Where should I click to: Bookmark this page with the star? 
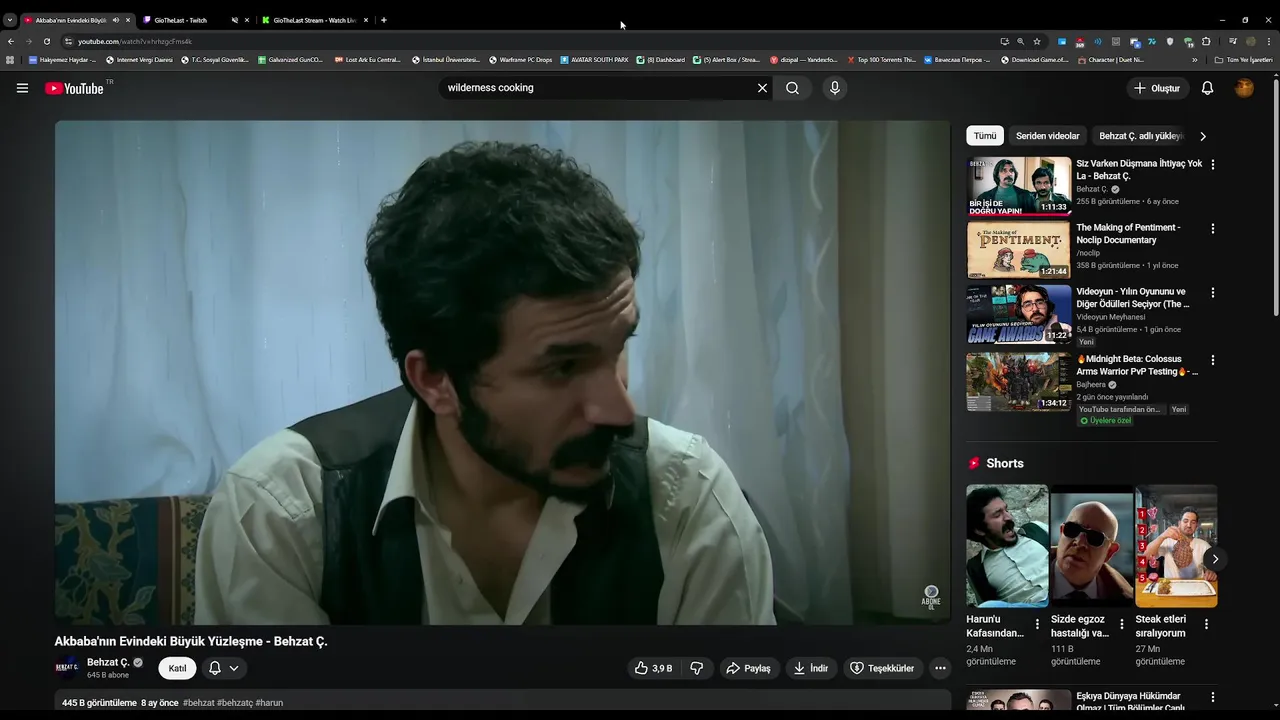(1037, 41)
